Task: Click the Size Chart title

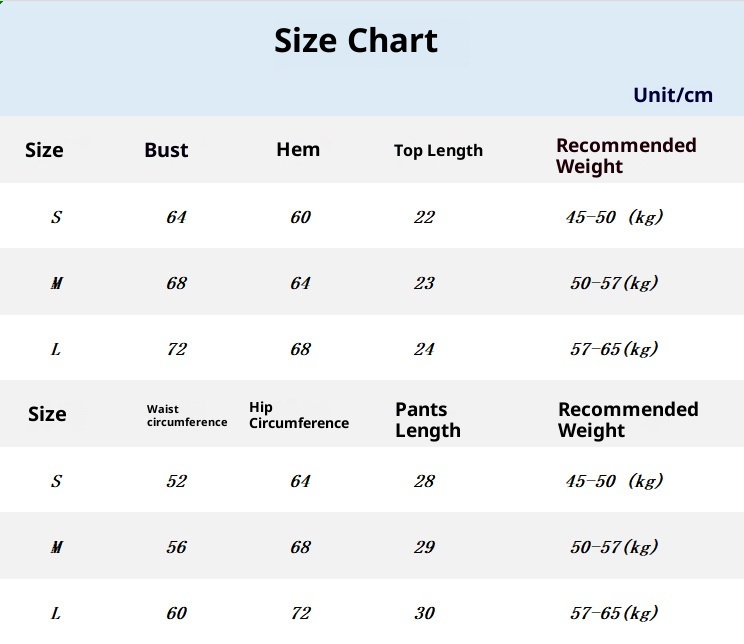Action: tap(356, 41)
